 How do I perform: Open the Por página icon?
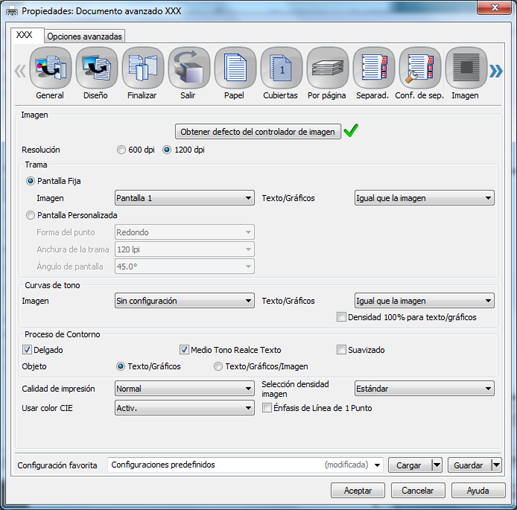tap(327, 68)
